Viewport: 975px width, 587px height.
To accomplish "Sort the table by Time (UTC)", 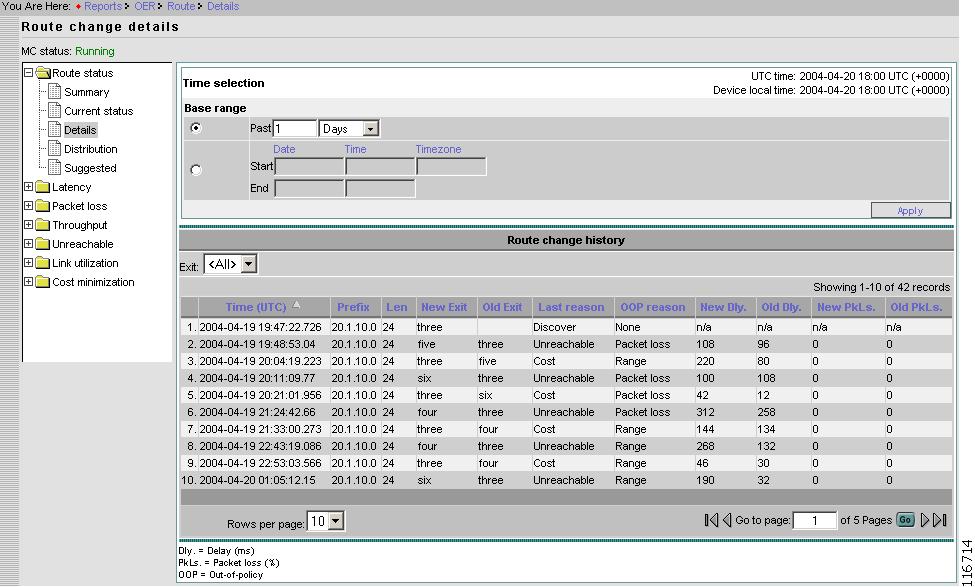I will (258, 306).
